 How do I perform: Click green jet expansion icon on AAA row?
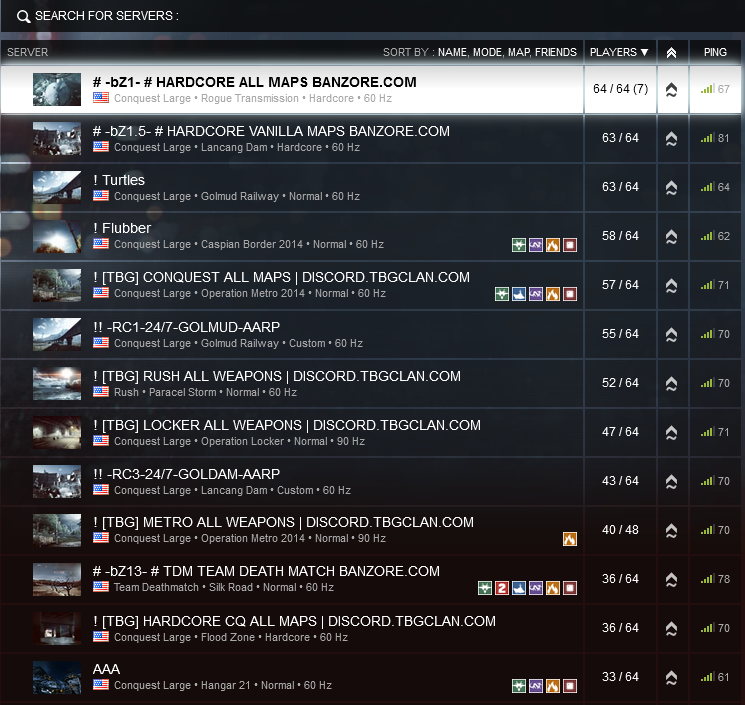tap(519, 686)
